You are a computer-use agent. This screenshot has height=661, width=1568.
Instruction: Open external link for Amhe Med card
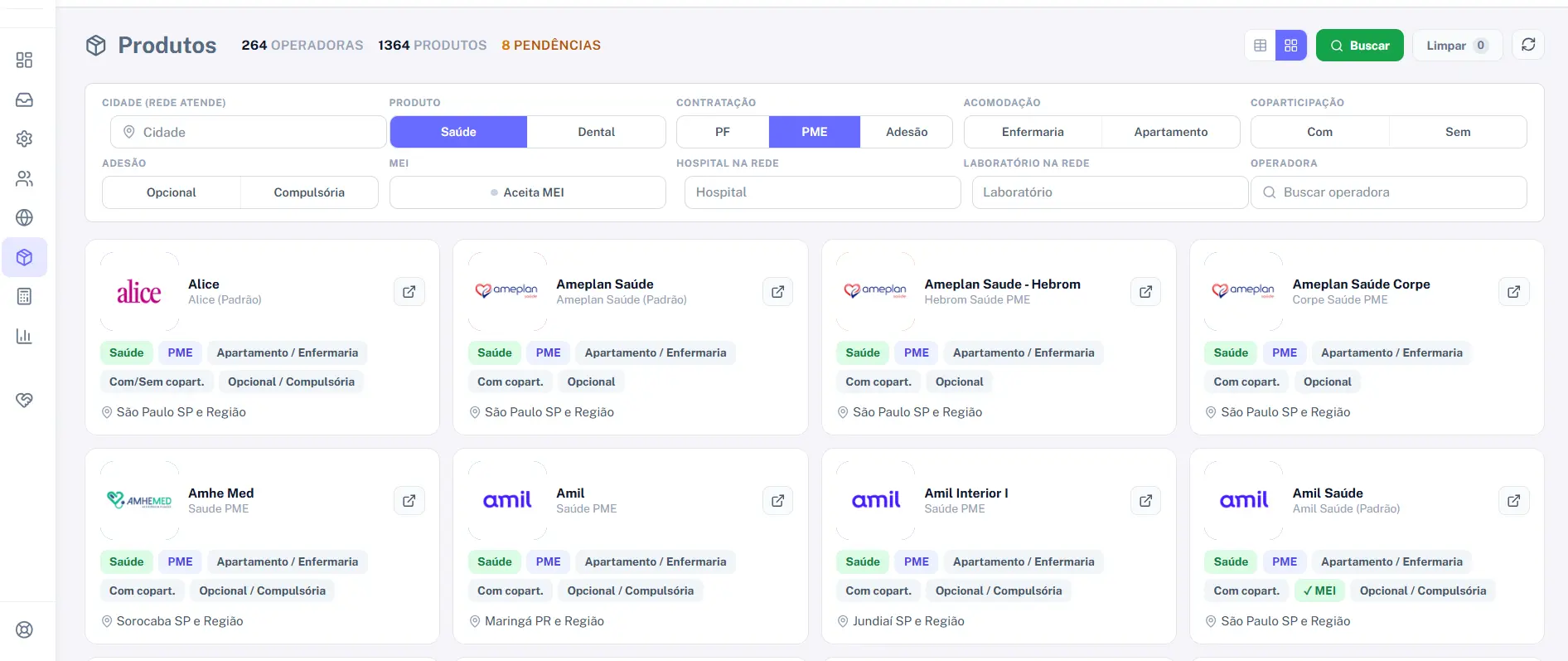[x=409, y=501]
